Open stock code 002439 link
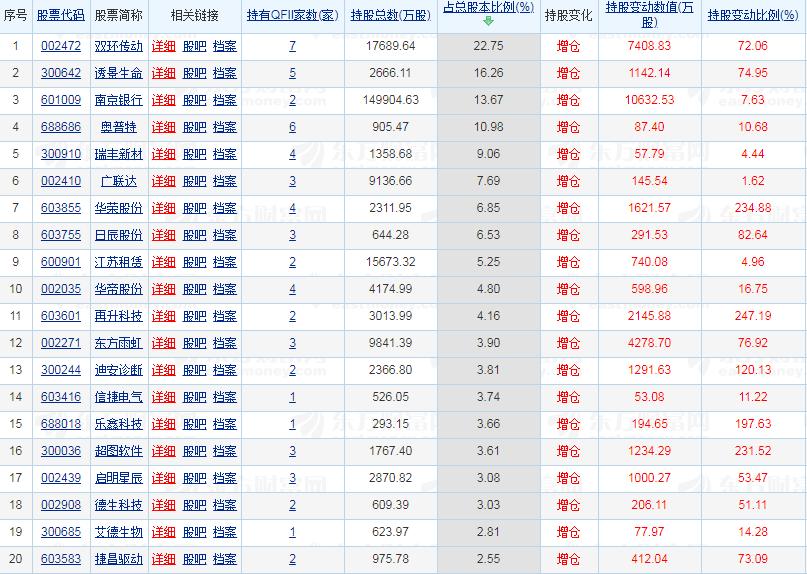Image resolution: width=807 pixels, height=574 pixels. pyautogui.click(x=61, y=478)
